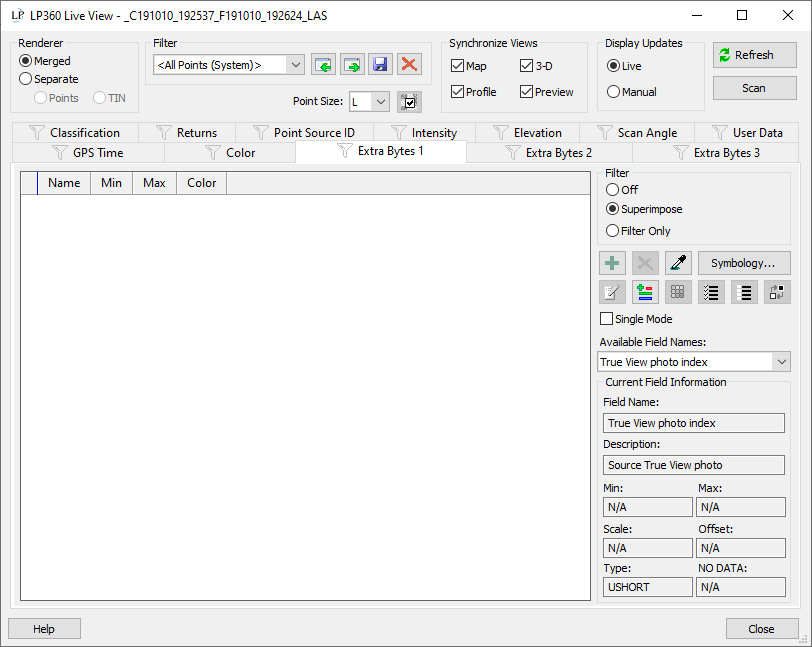Open the Extra Bytes 3 tab
The width and height of the screenshot is (812, 647).
click(716, 153)
